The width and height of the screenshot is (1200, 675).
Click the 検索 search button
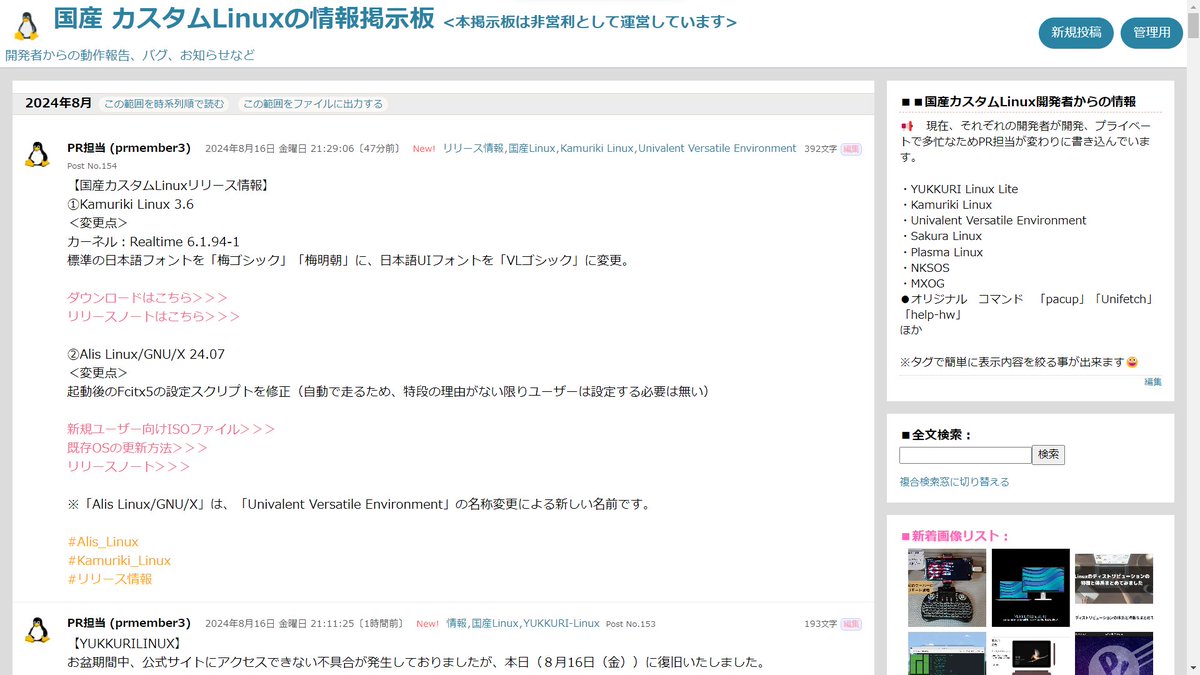coord(1048,454)
